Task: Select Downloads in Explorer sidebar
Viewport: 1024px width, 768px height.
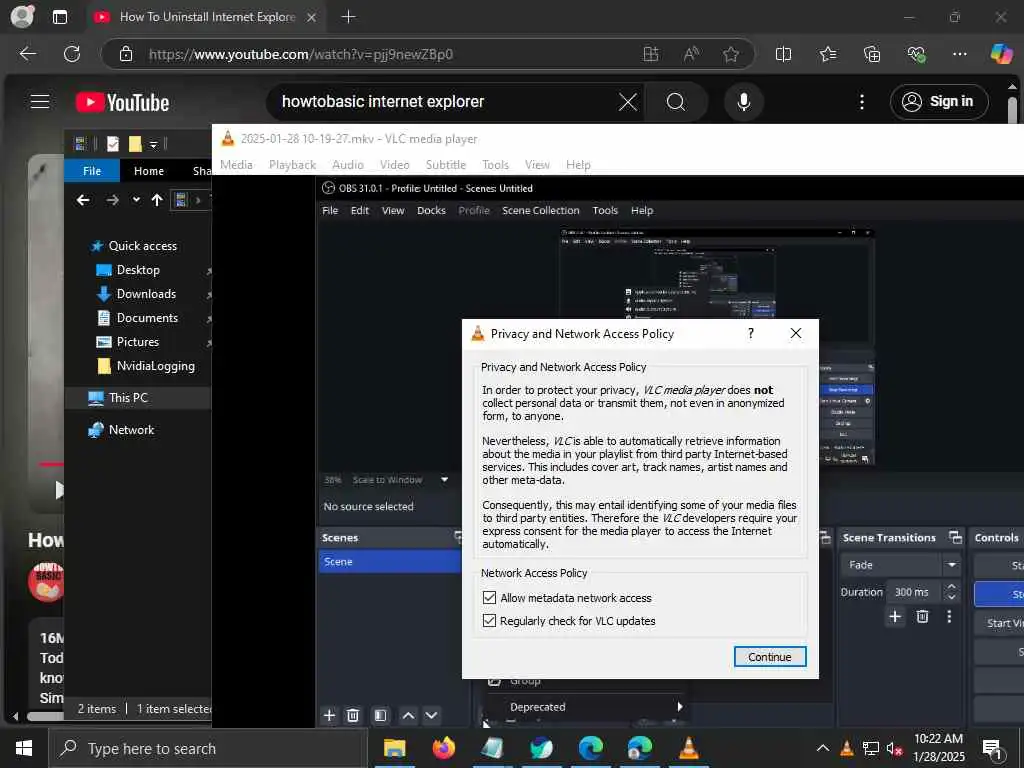Action: pos(146,294)
